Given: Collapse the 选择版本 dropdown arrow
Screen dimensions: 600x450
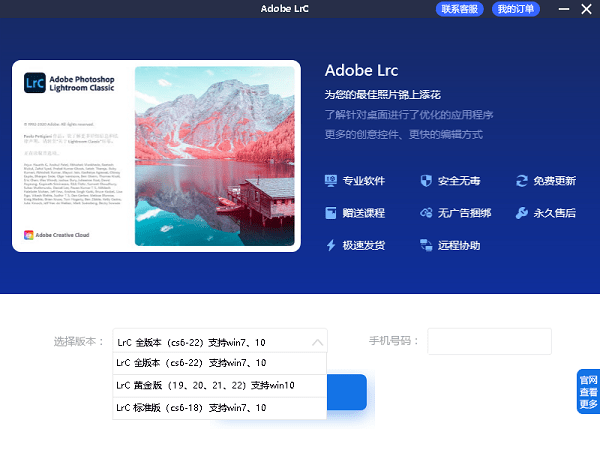Looking at the screenshot, I should click(x=317, y=342).
